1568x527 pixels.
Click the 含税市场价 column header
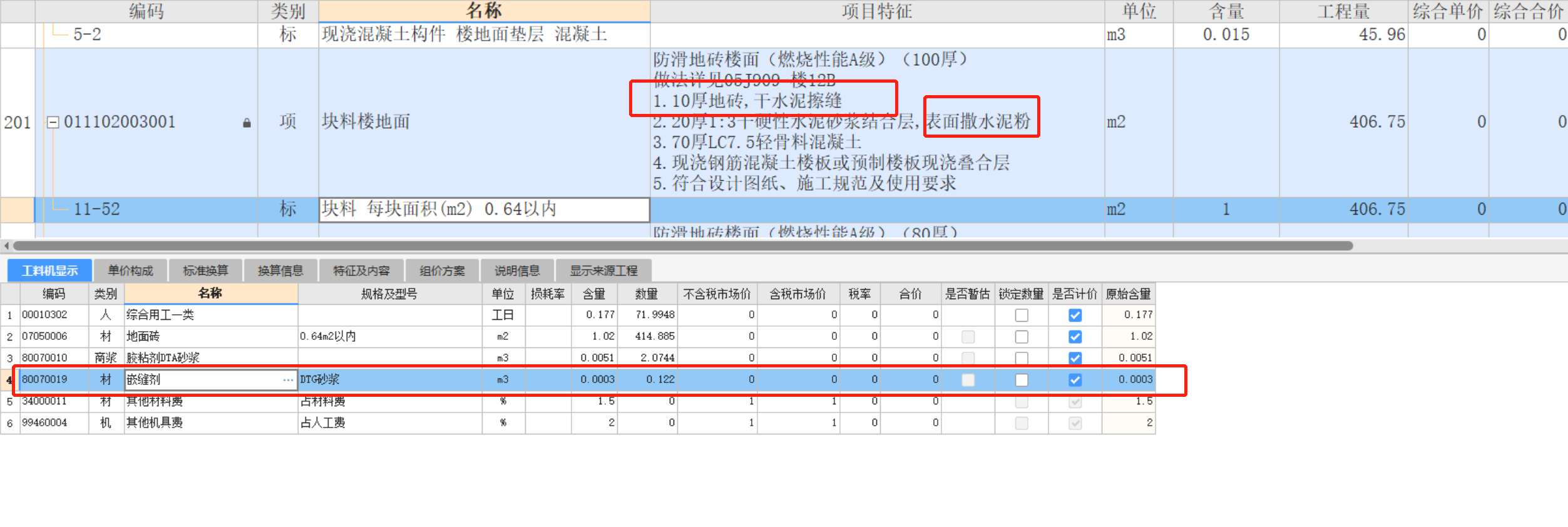pos(798,294)
